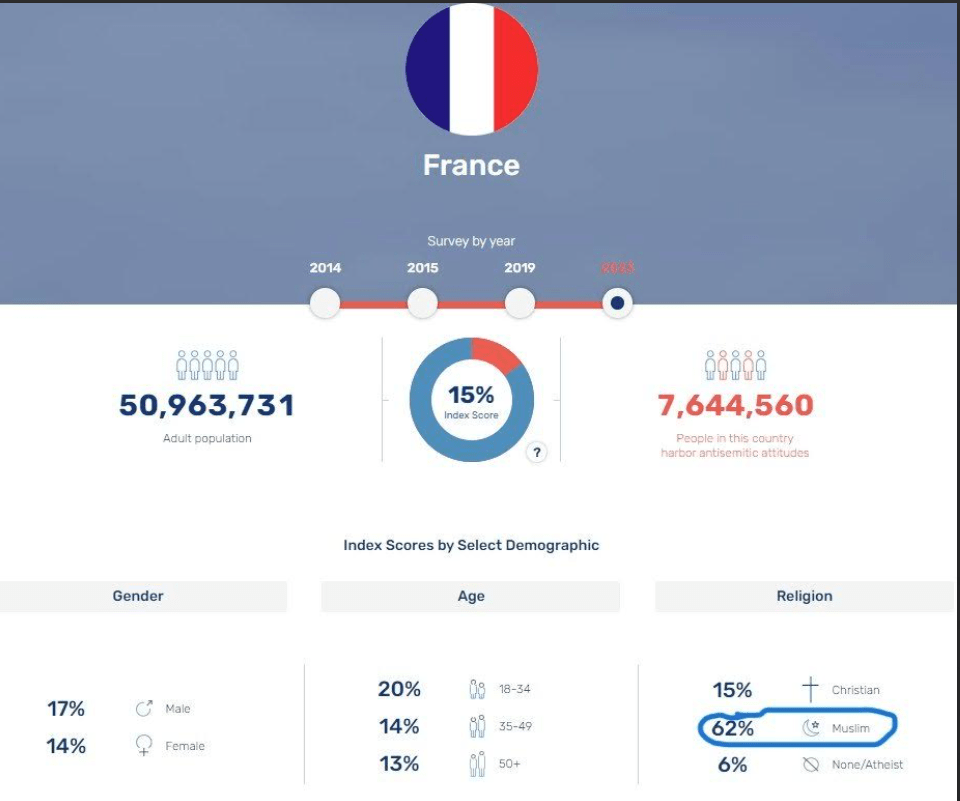
Task: Click the None/Atheist crossed circle icon
Action: click(x=811, y=764)
